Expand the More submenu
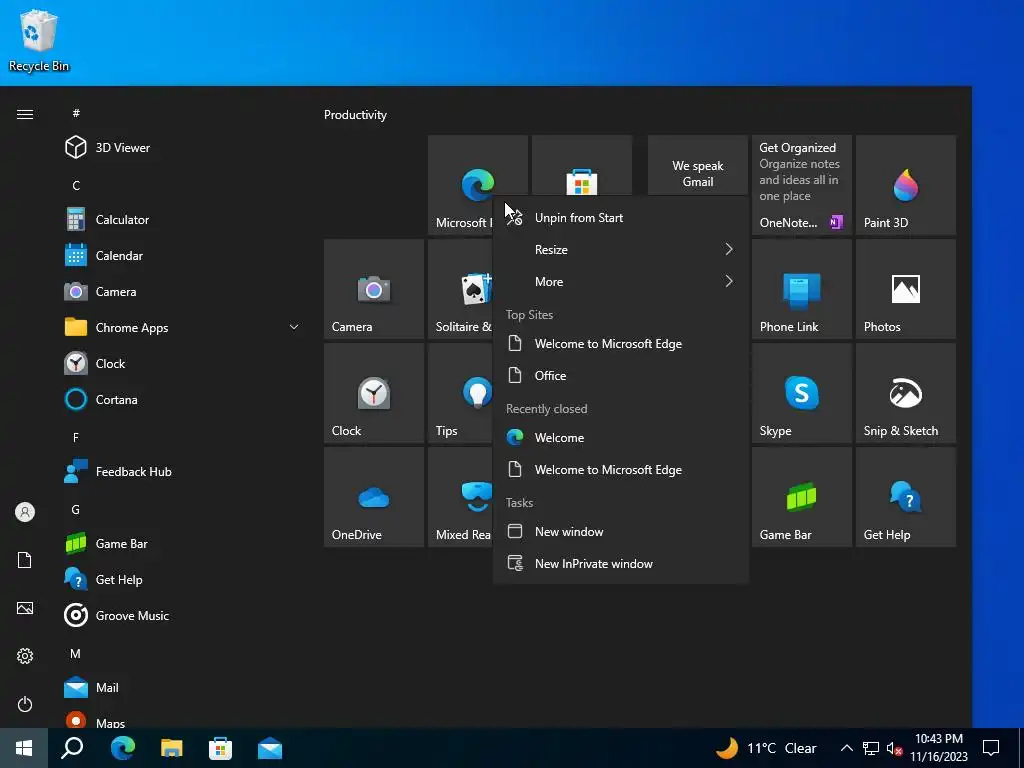 point(620,281)
